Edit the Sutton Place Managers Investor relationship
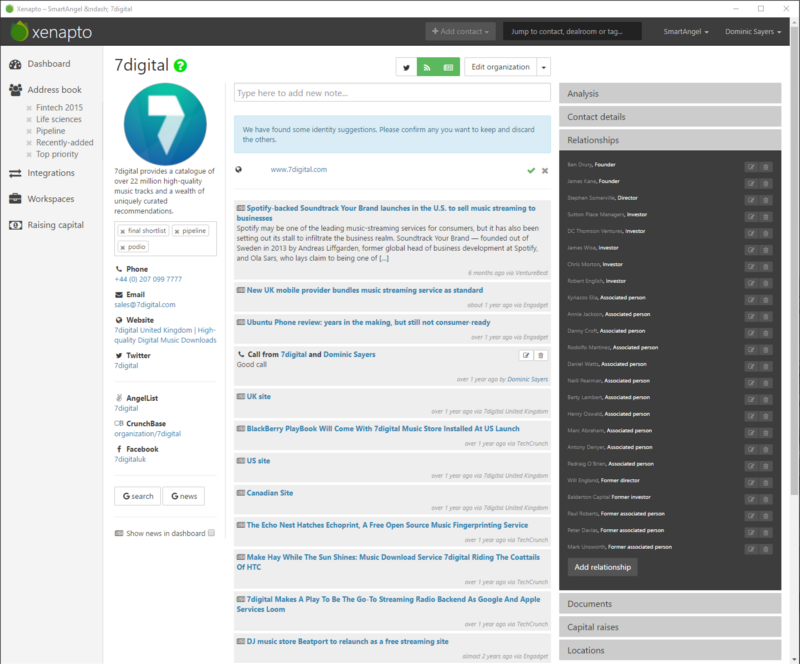 (x=751, y=216)
